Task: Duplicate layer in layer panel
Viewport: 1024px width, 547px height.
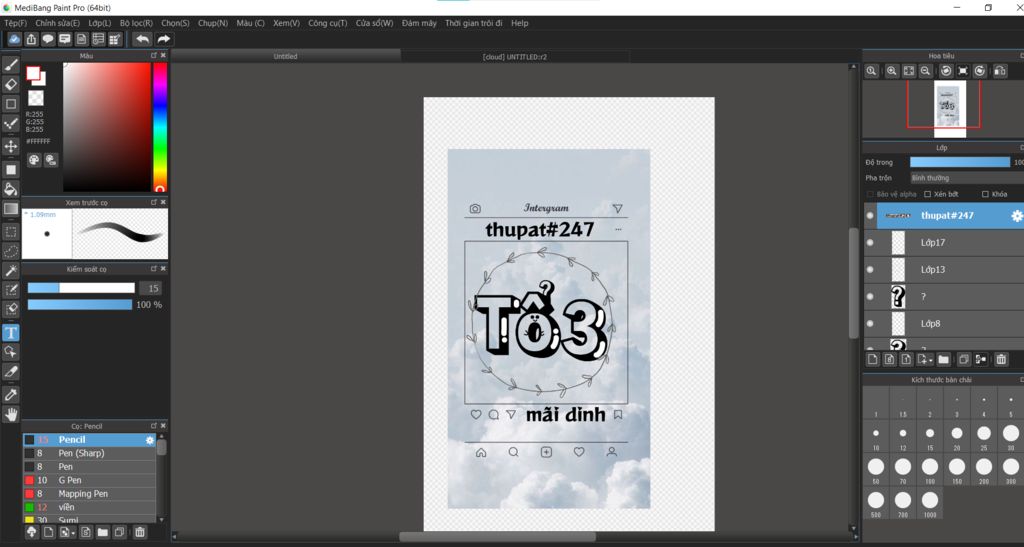Action: coord(963,360)
